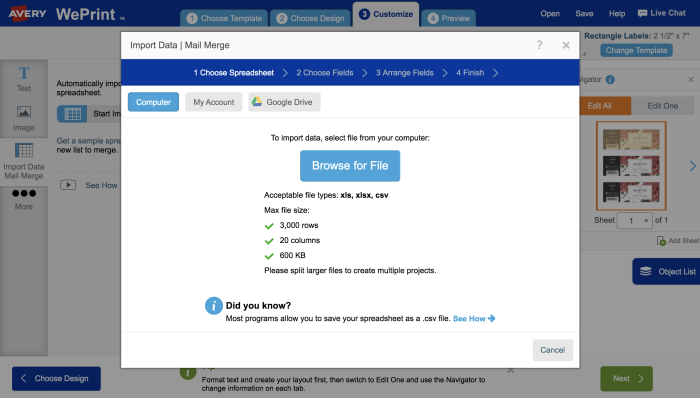Screen dimensions: 700x398
Task: Click the Change Template button
Action: [x=636, y=50]
